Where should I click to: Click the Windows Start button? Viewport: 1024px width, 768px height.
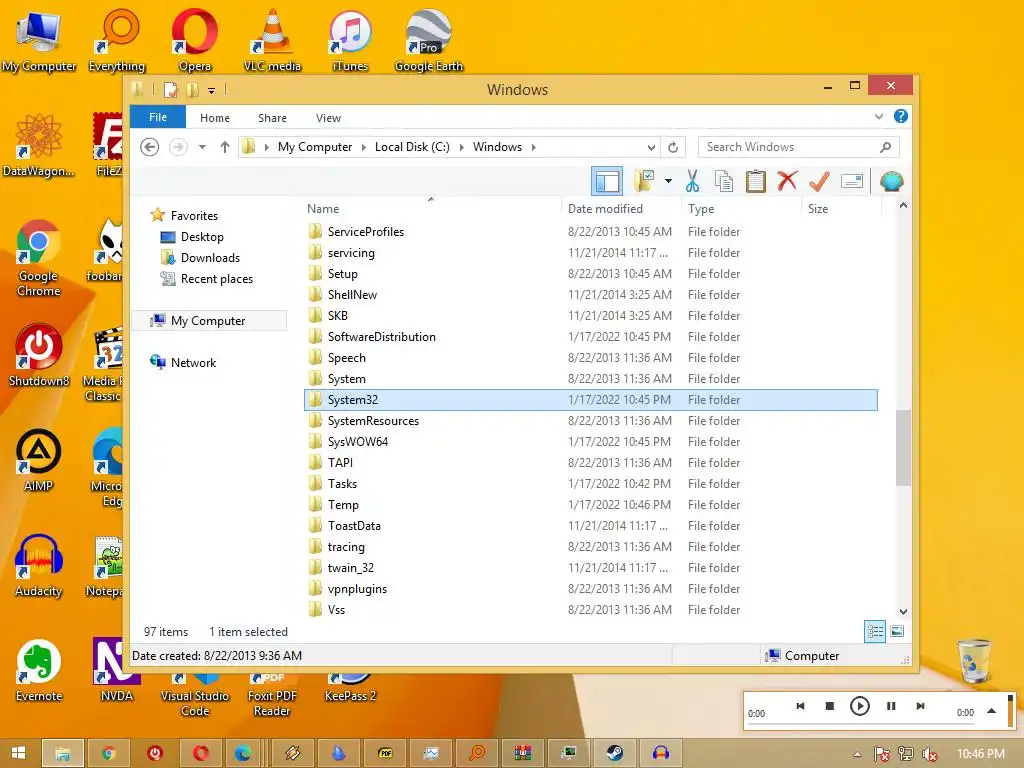(18, 753)
